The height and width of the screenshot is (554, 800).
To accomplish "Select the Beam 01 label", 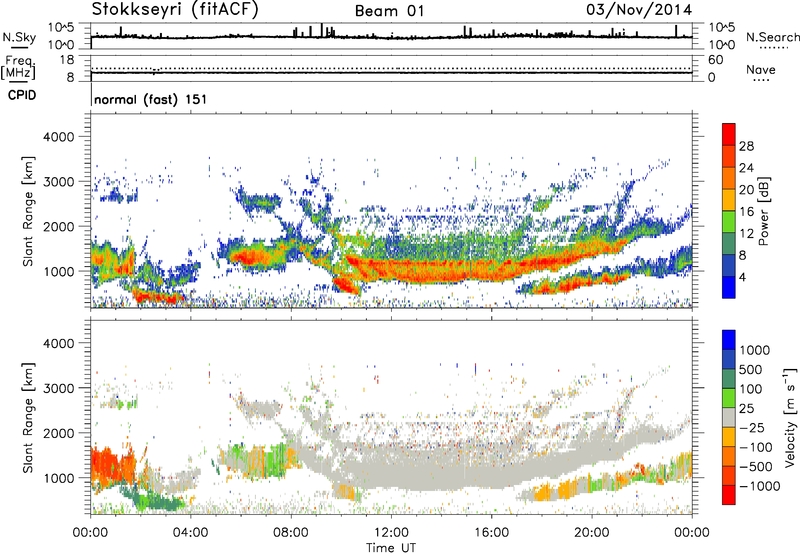I will 390,11.
